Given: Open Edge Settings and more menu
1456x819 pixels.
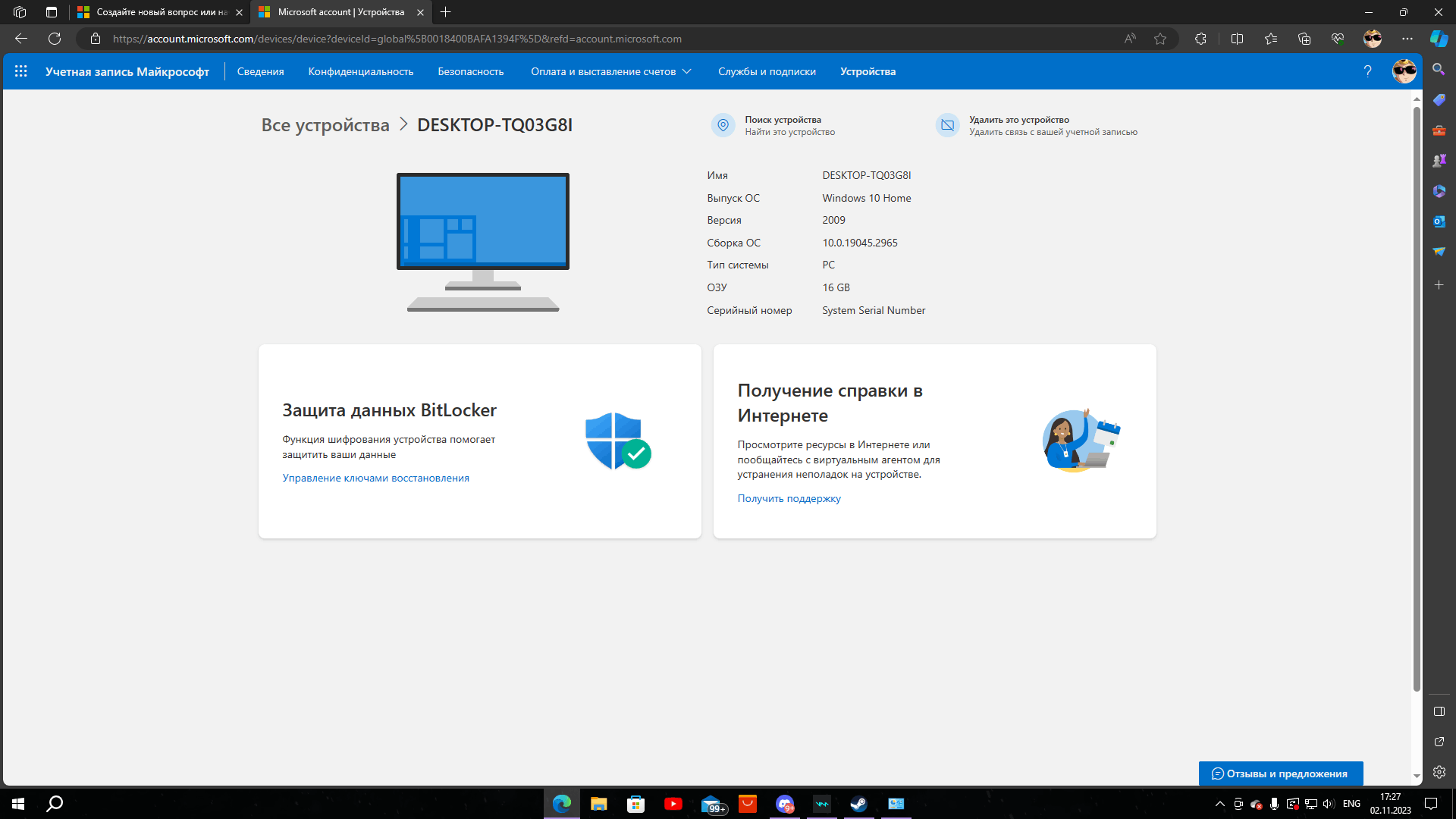Looking at the screenshot, I should 1407,39.
